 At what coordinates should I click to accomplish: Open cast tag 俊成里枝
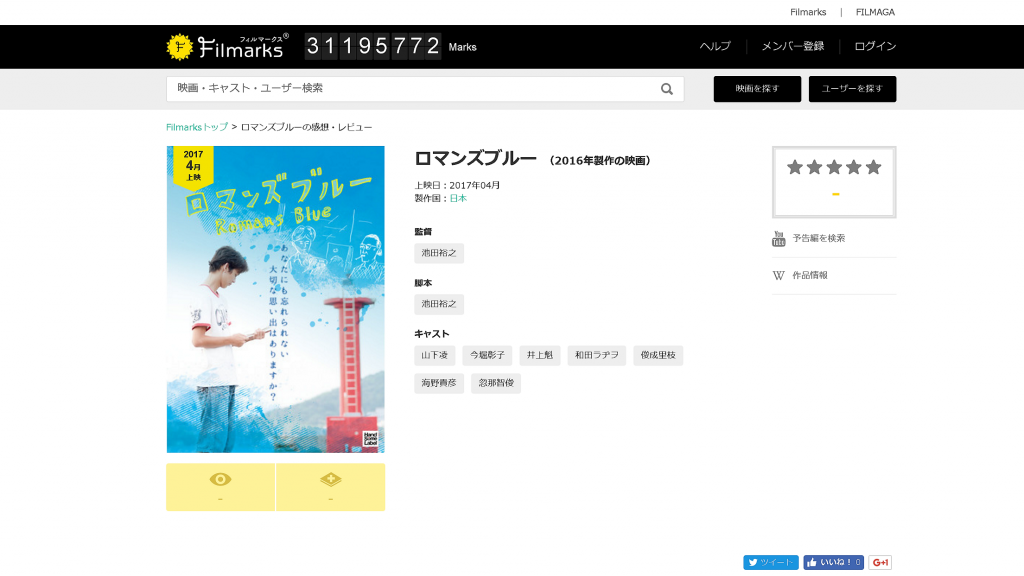pyautogui.click(x=658, y=355)
